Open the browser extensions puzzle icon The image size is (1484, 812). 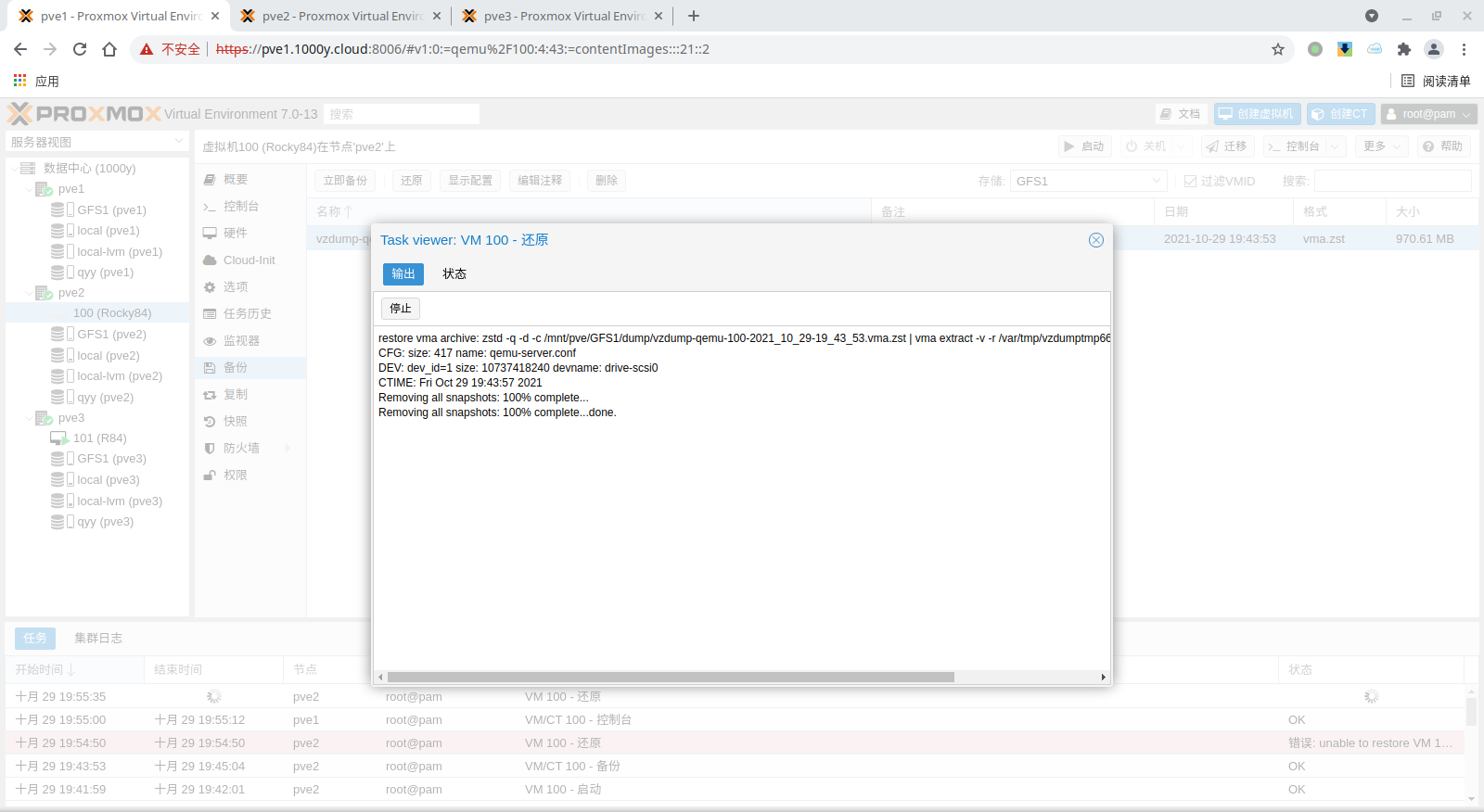(x=1403, y=49)
